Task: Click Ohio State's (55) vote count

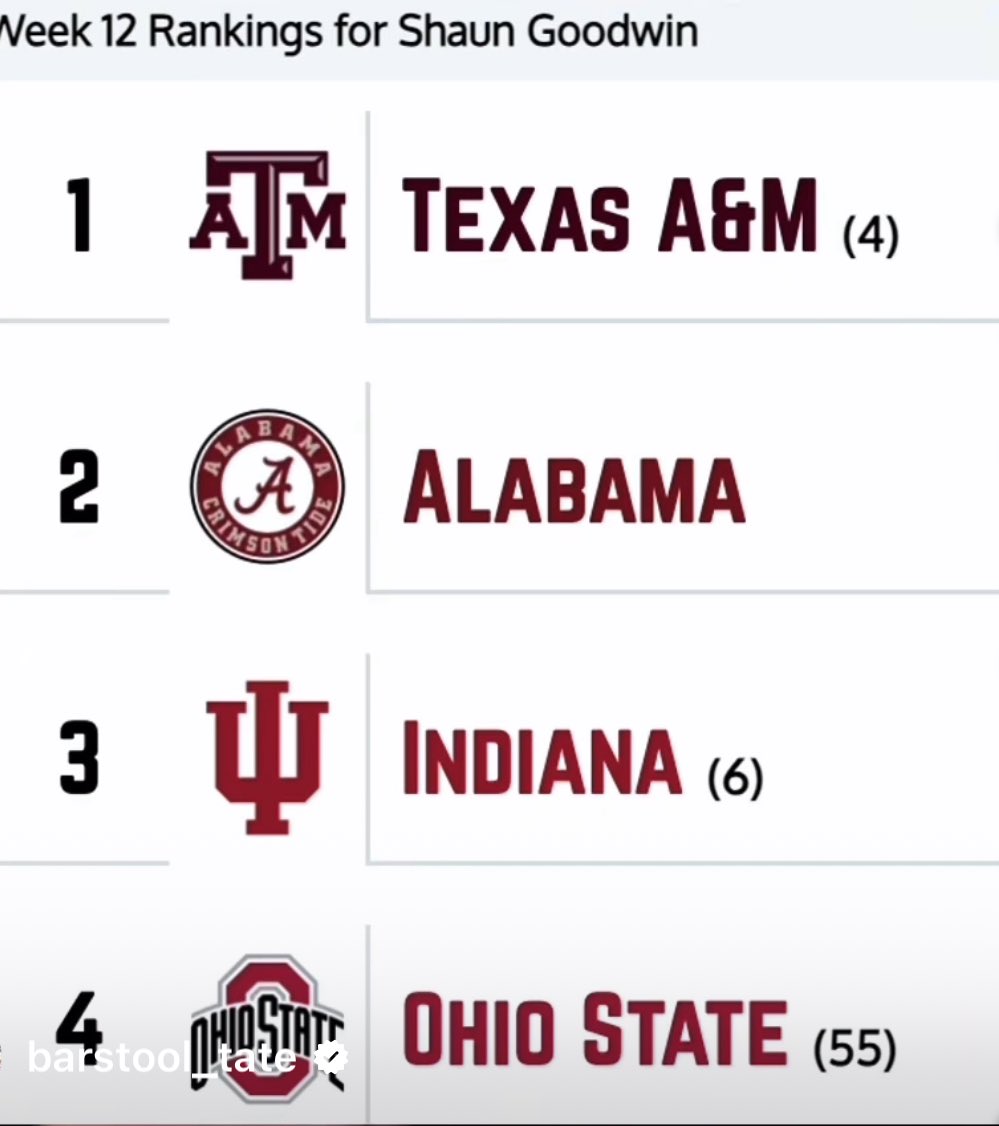Action: pyautogui.click(x=853, y=1050)
